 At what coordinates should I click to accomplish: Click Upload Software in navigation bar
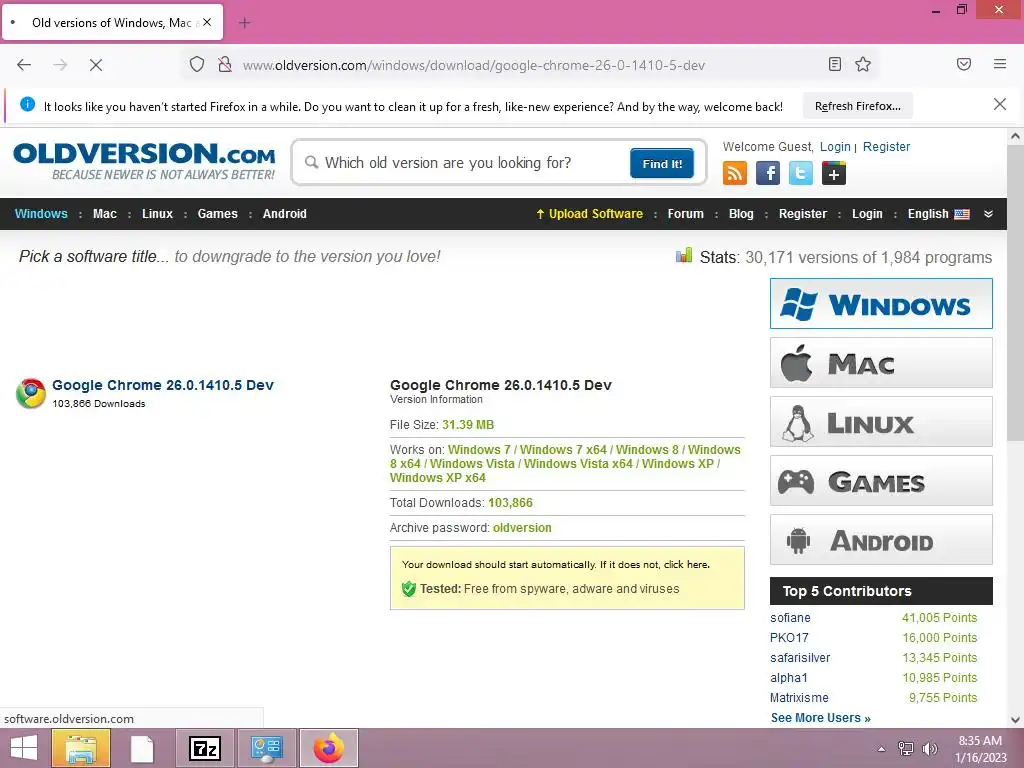click(x=589, y=214)
